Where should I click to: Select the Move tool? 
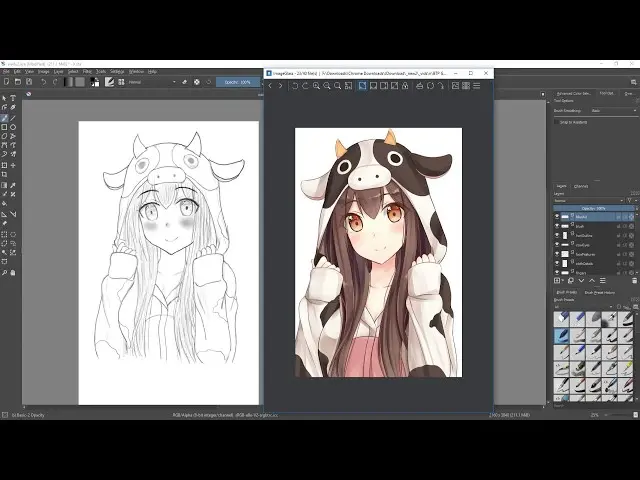(13, 165)
